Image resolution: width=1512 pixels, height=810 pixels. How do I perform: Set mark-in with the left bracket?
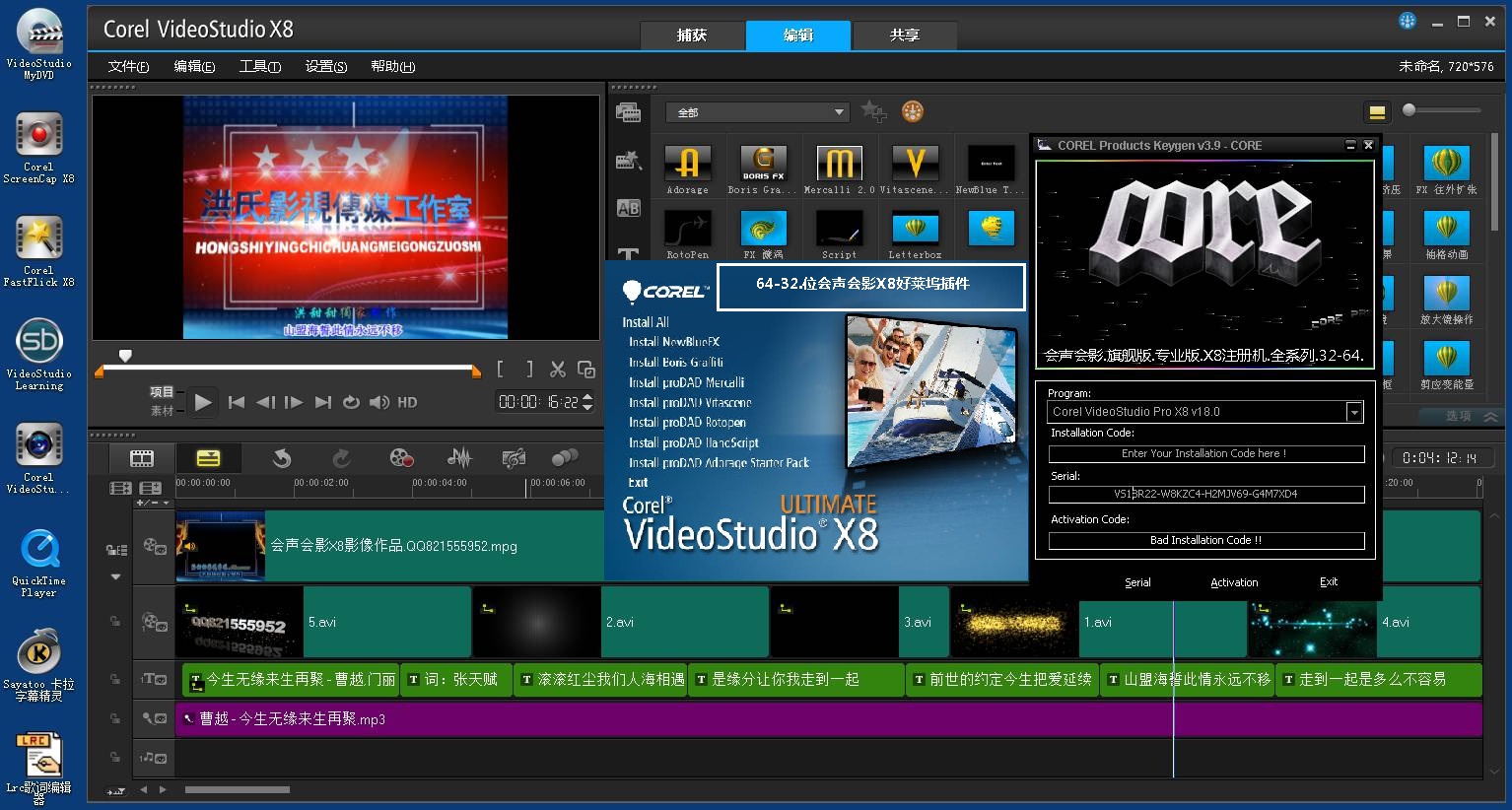(x=501, y=370)
